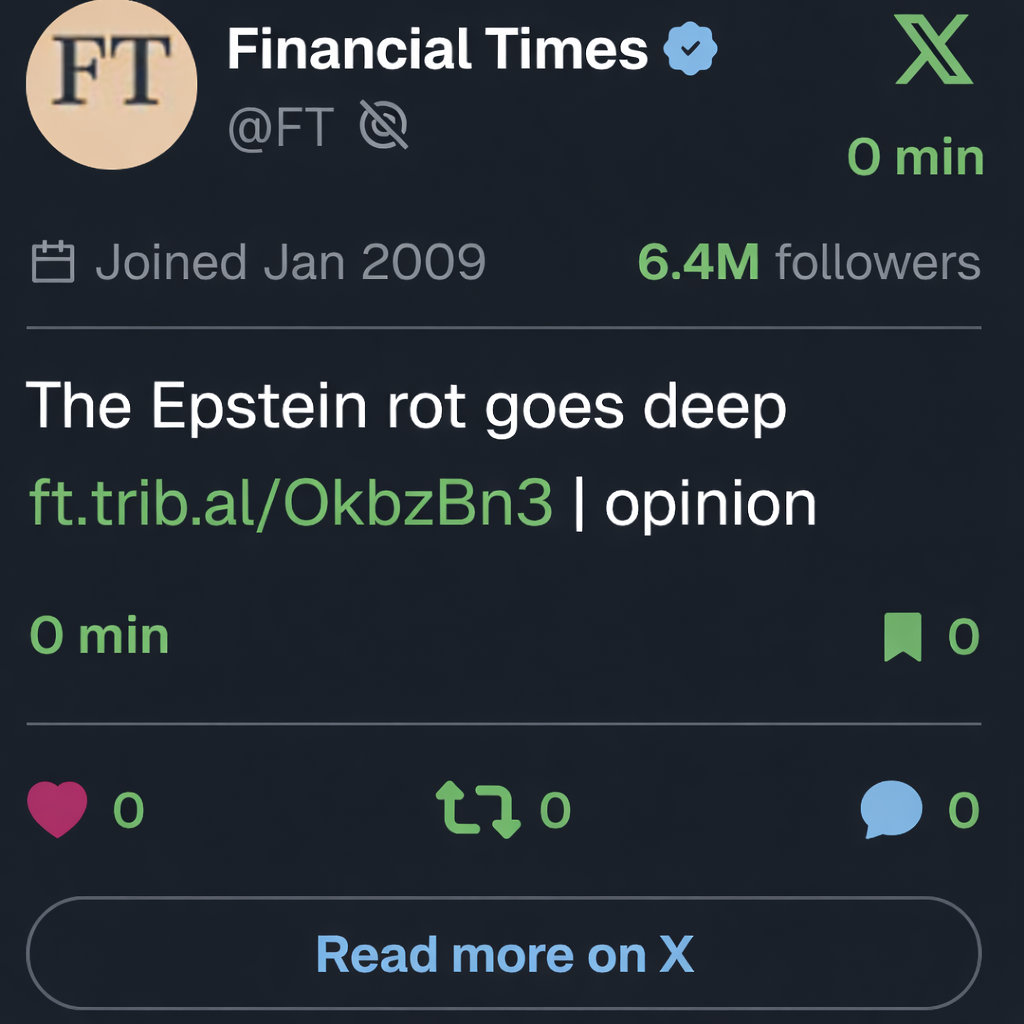Image resolution: width=1024 pixels, height=1024 pixels.
Task: Open the FT profile avatar
Action: point(110,85)
